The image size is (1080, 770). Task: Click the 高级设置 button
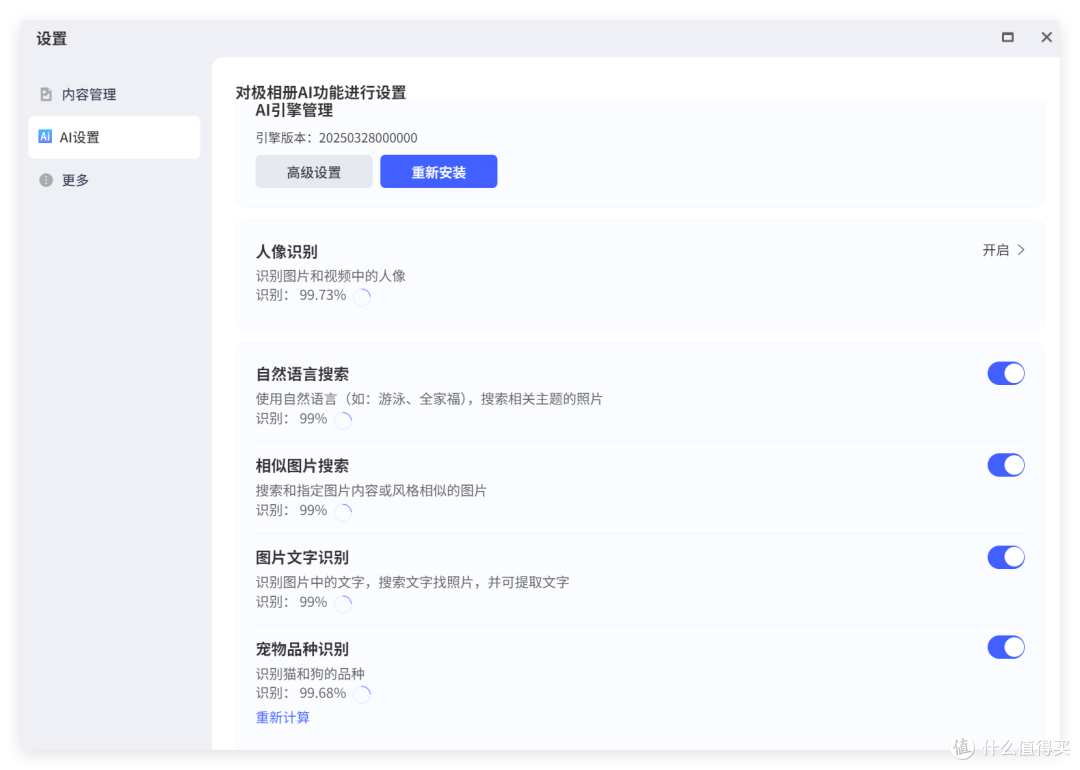click(314, 171)
